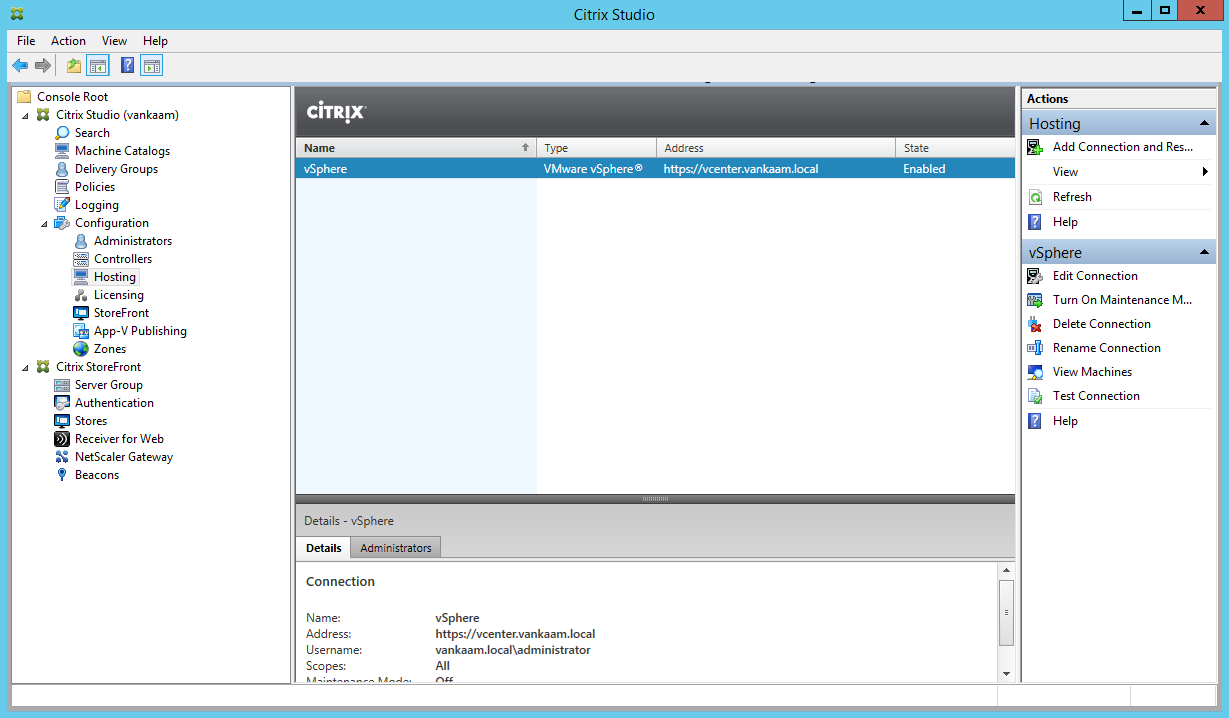
Task: Open the Machine Catalogs node icon
Action: click(63, 151)
